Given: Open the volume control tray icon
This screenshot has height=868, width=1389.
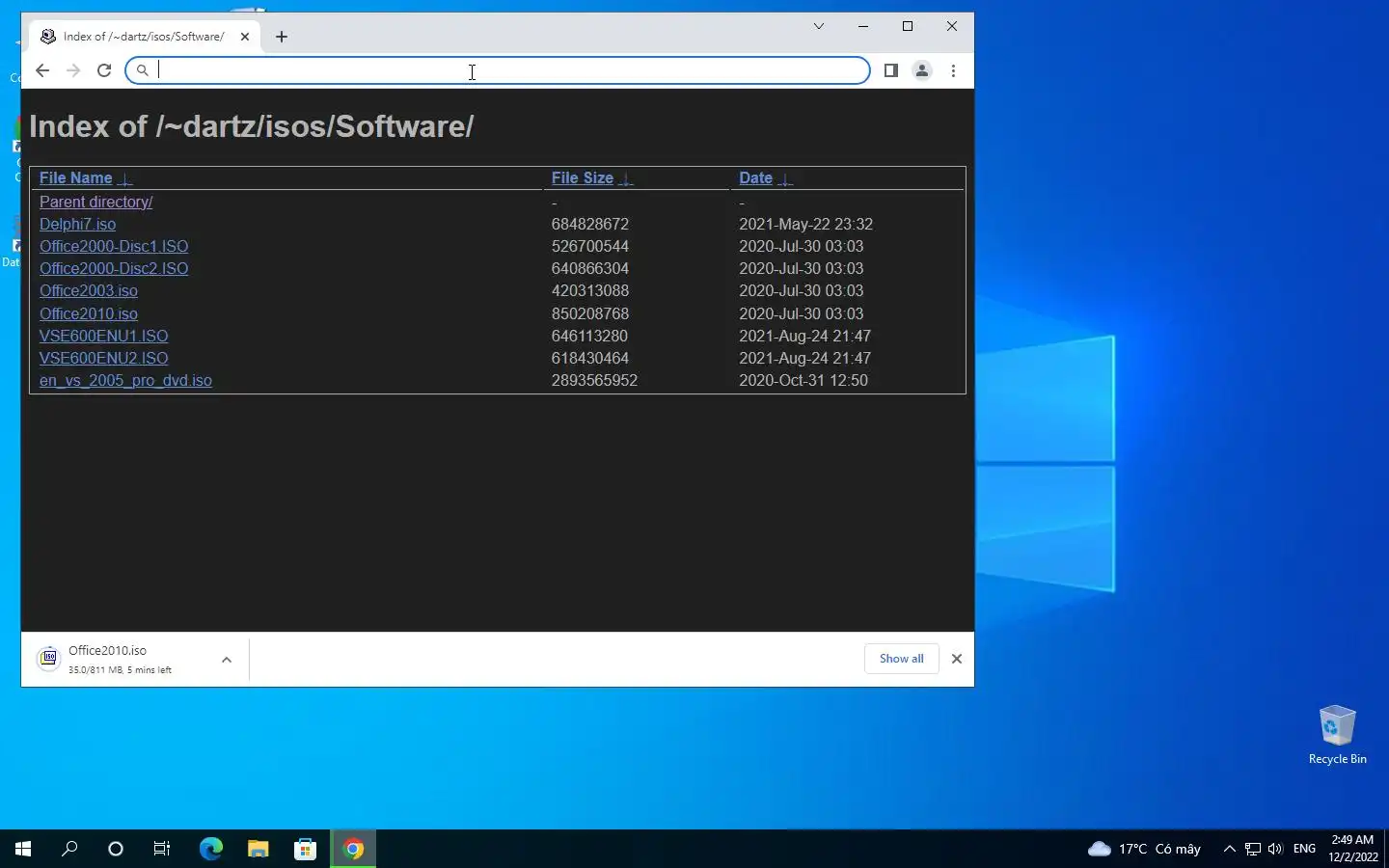Looking at the screenshot, I should point(1275,849).
